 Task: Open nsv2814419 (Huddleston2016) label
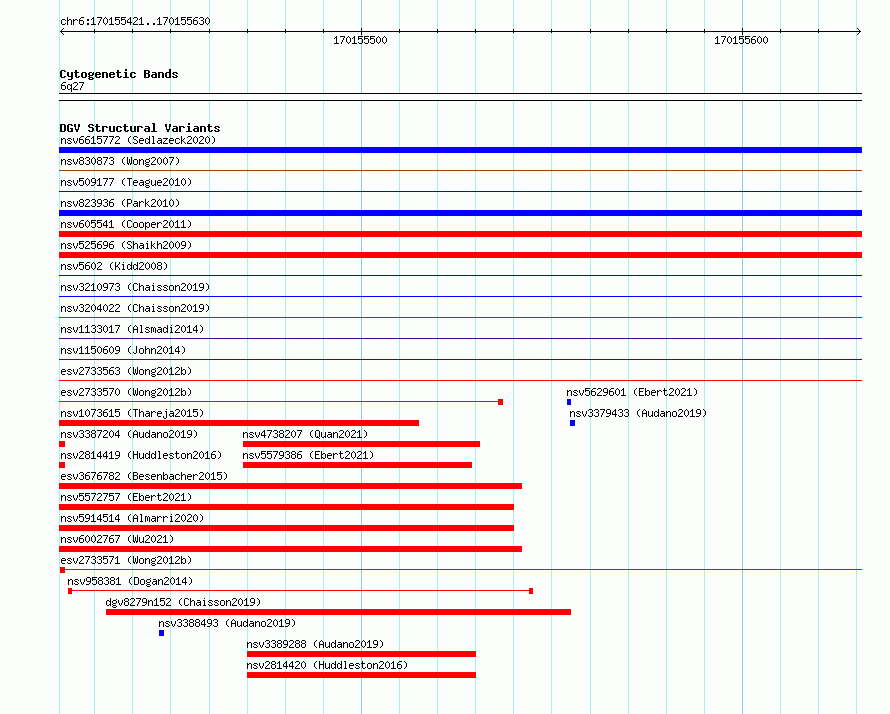[141, 455]
